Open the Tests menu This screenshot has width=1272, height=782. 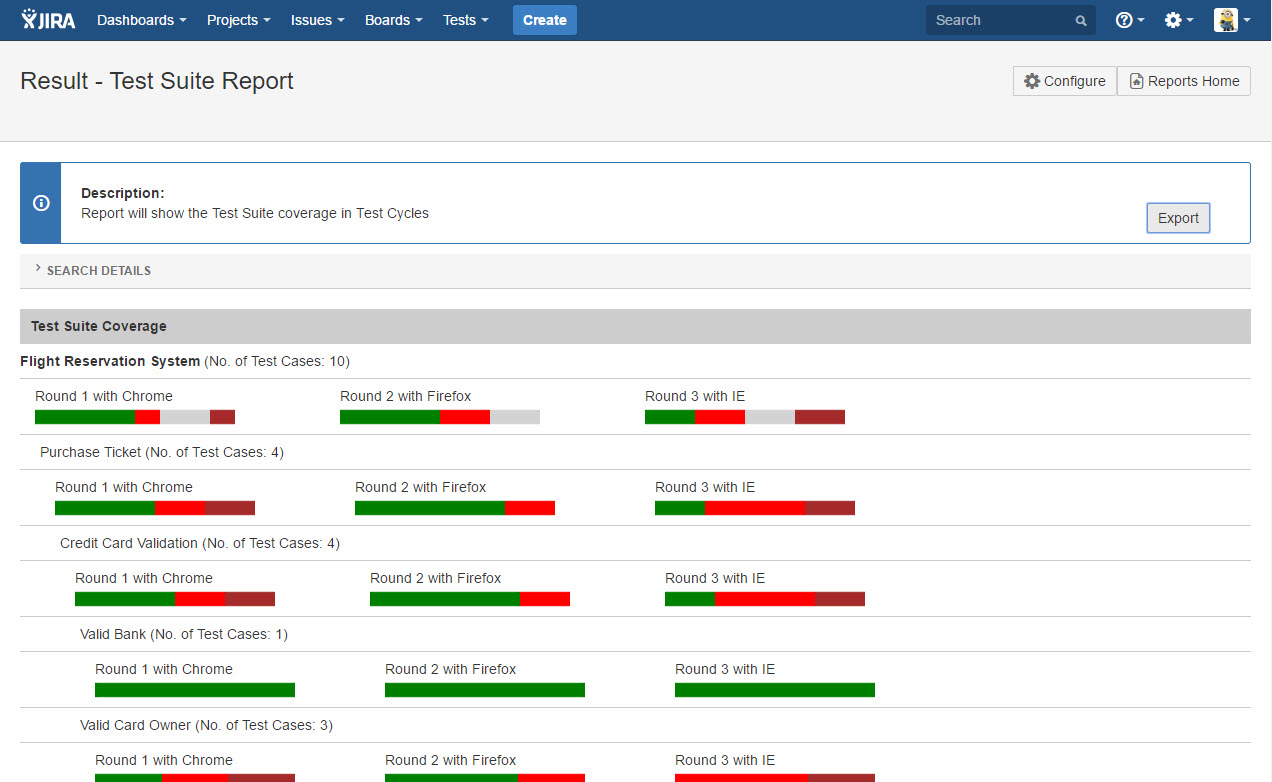pyautogui.click(x=466, y=20)
